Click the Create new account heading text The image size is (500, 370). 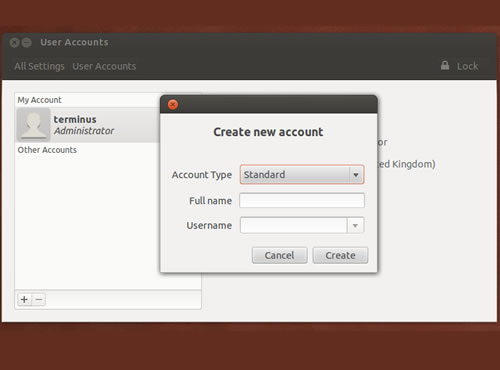coord(268,132)
